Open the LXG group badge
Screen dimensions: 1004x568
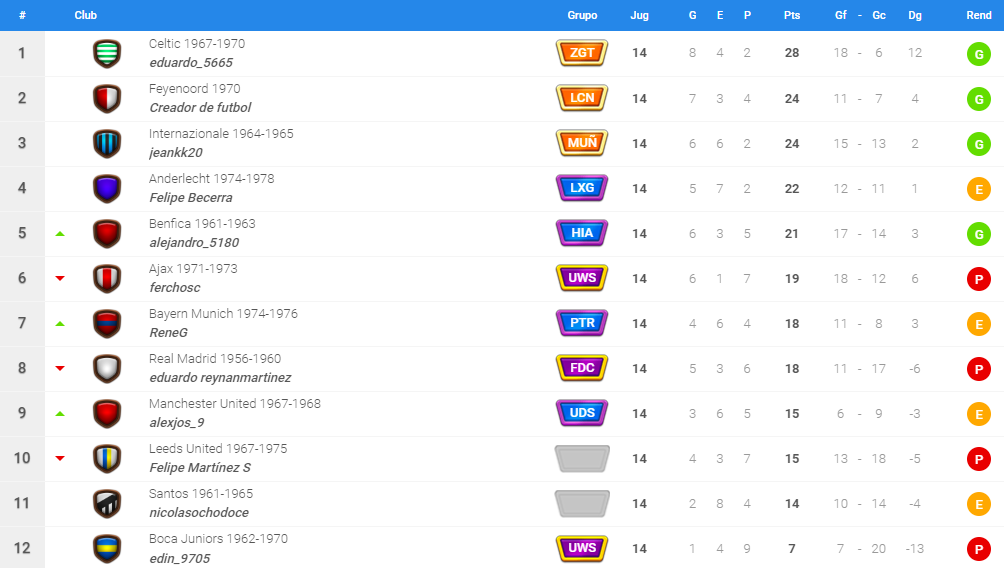click(x=582, y=188)
